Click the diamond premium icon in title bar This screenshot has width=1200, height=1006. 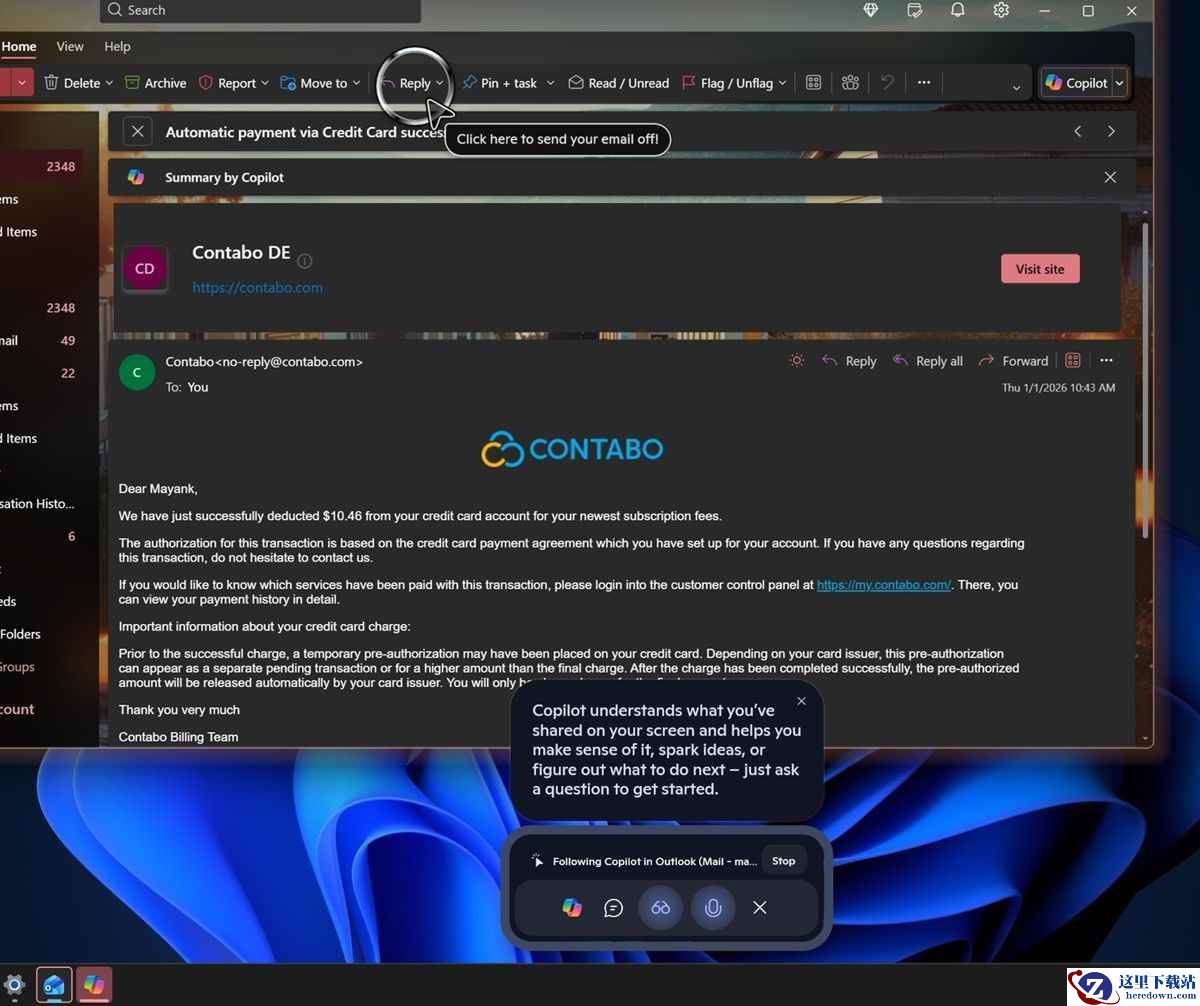coord(871,10)
